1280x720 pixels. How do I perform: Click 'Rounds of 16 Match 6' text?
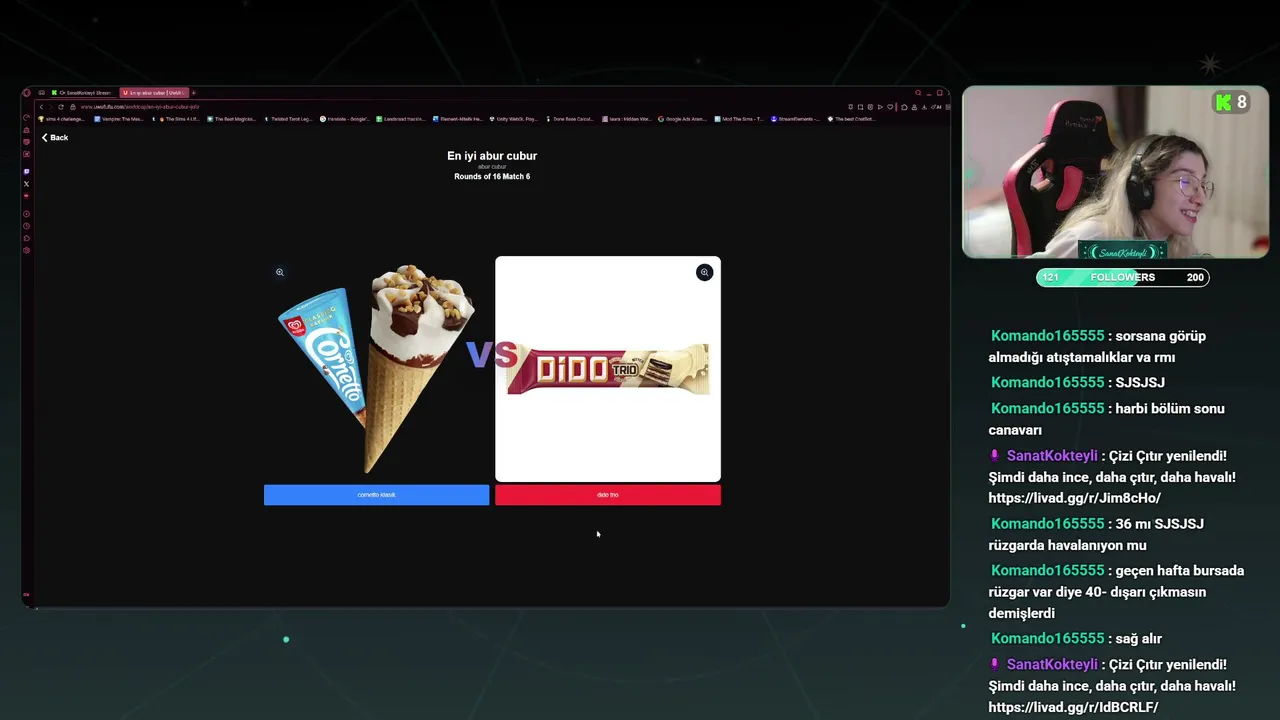[x=492, y=177]
